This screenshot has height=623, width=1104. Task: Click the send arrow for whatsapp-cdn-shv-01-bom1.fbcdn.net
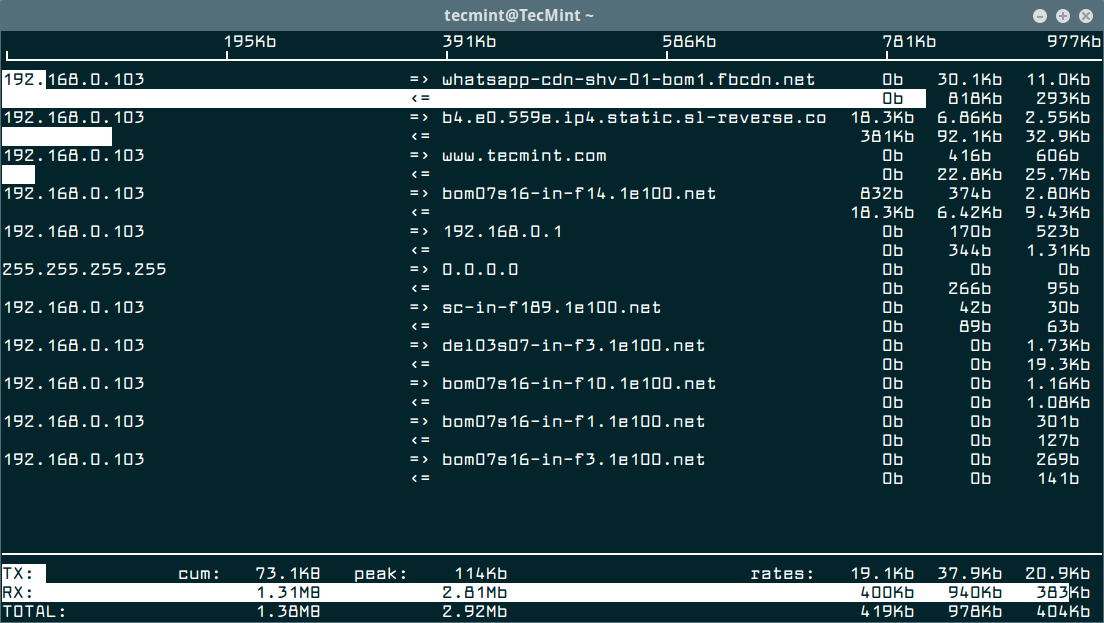(x=420, y=79)
